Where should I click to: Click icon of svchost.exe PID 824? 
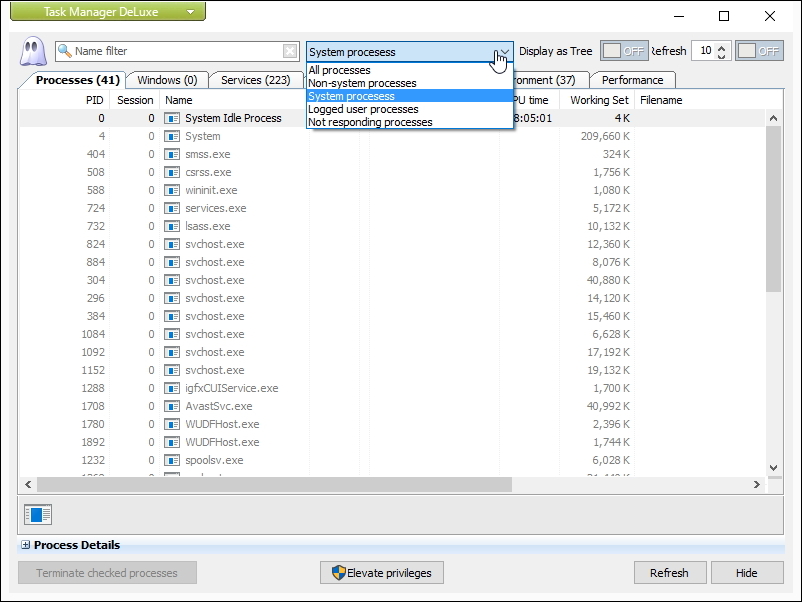click(172, 244)
